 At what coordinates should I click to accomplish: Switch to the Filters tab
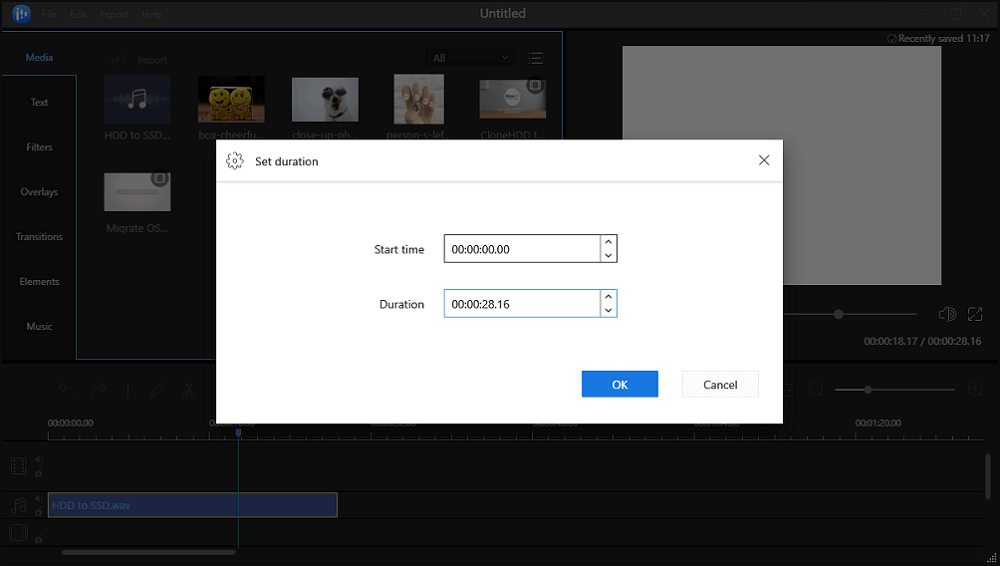pos(39,147)
